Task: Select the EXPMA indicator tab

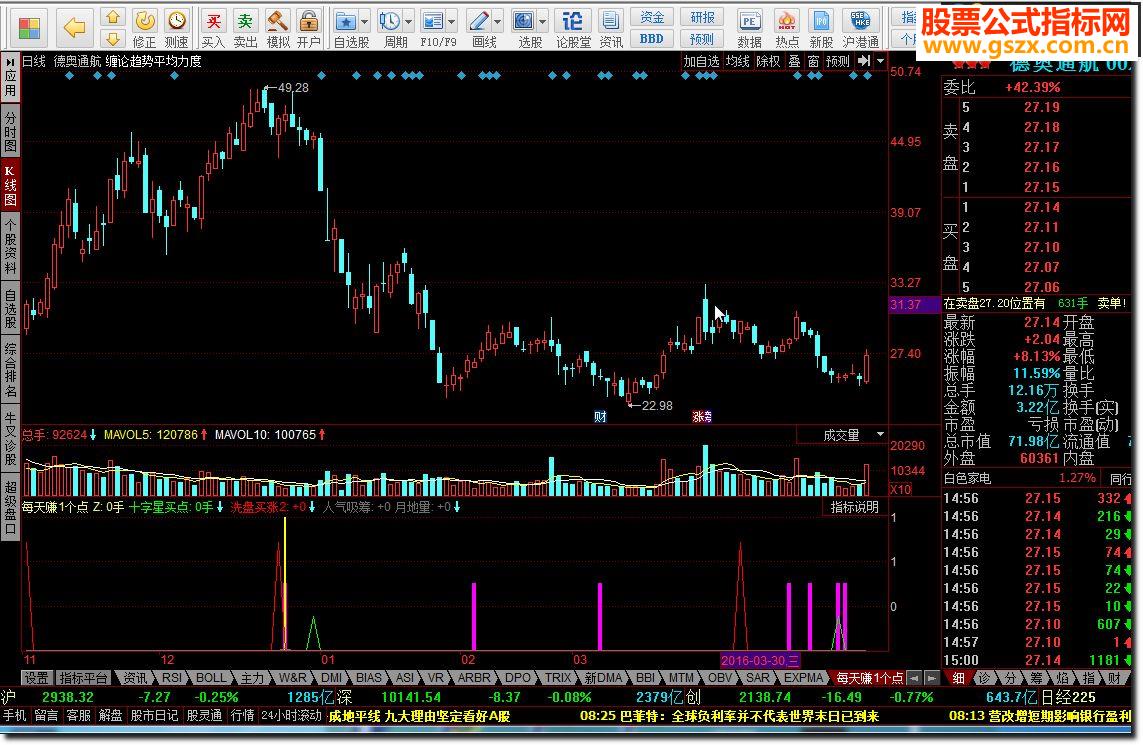Action: (x=803, y=678)
